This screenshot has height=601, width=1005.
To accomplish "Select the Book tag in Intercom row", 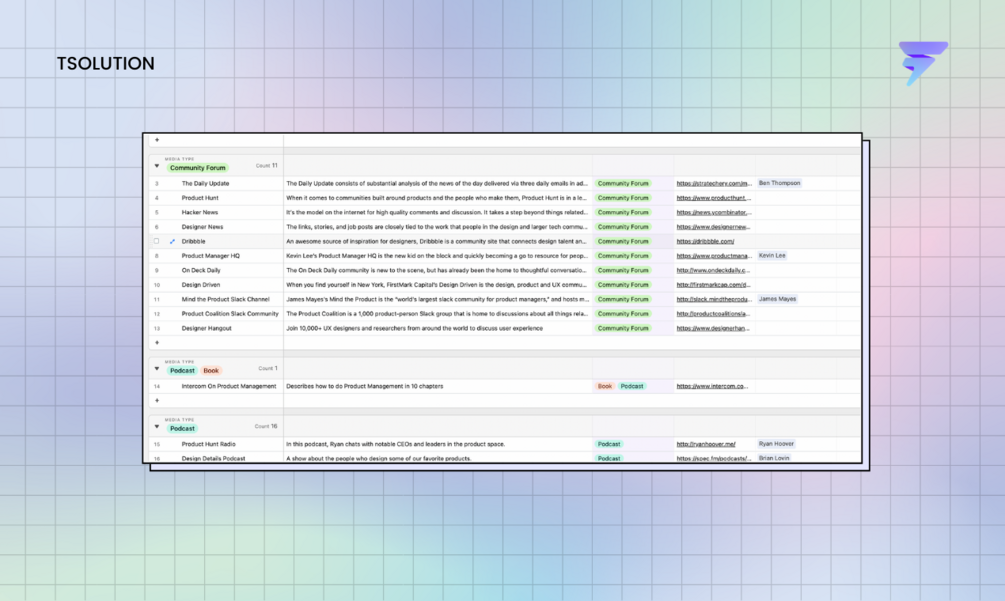I will pyautogui.click(x=605, y=386).
